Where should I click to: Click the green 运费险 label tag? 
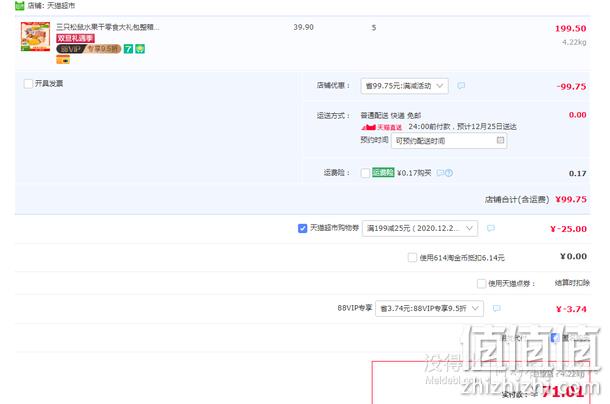coord(383,172)
